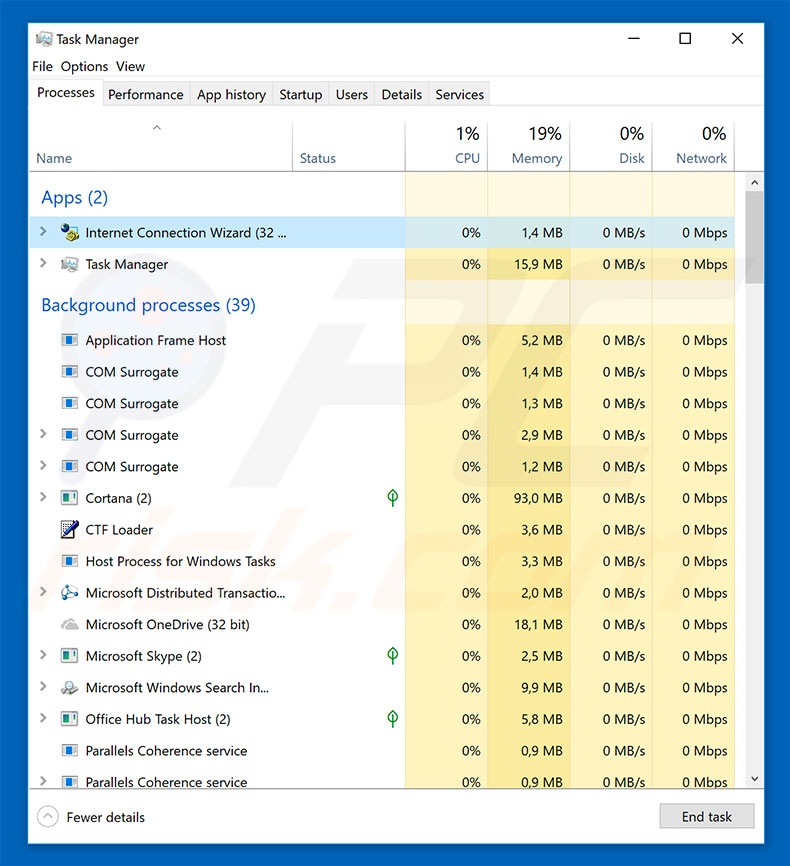Select the CTF Loader process row
Viewport: 790px width, 866px height.
coord(382,530)
